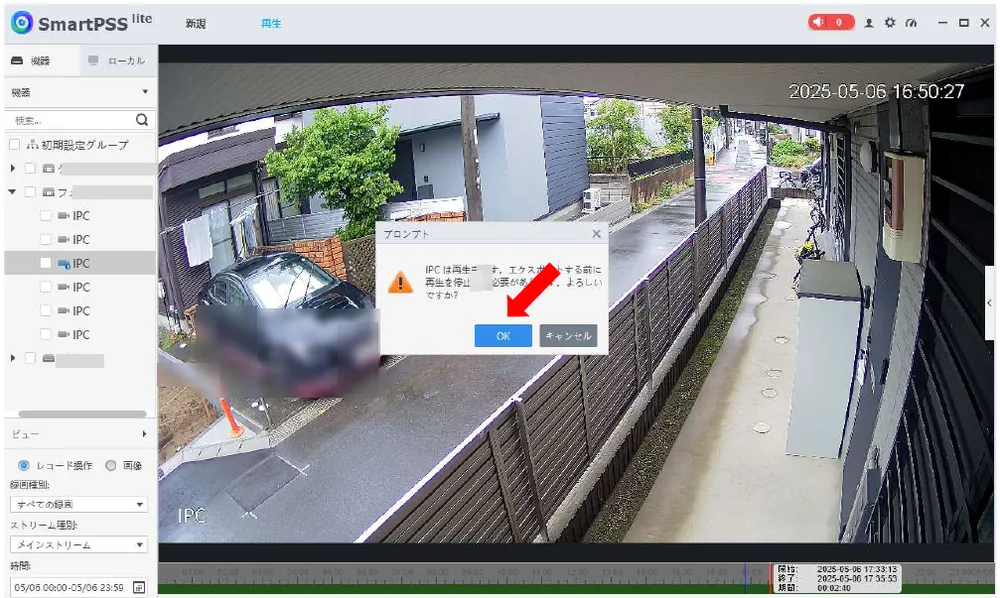The height and width of the screenshot is (598, 1000).
Task: Check last device checkbox in tree
Action: 30,358
